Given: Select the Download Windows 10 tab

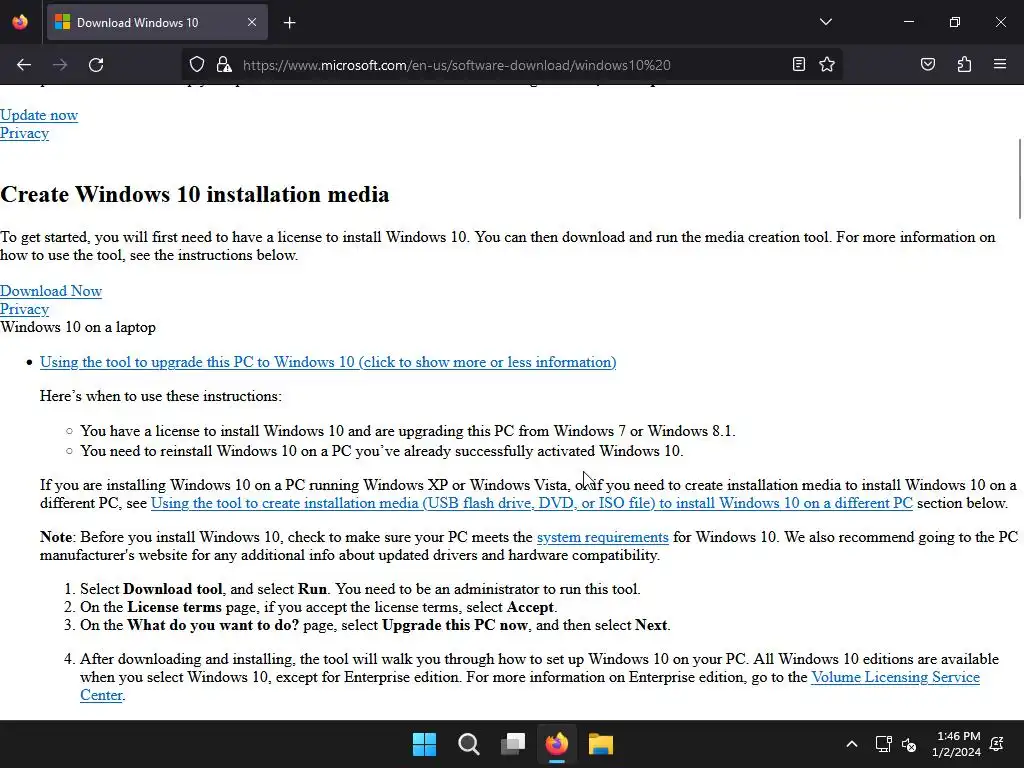Looking at the screenshot, I should [157, 22].
